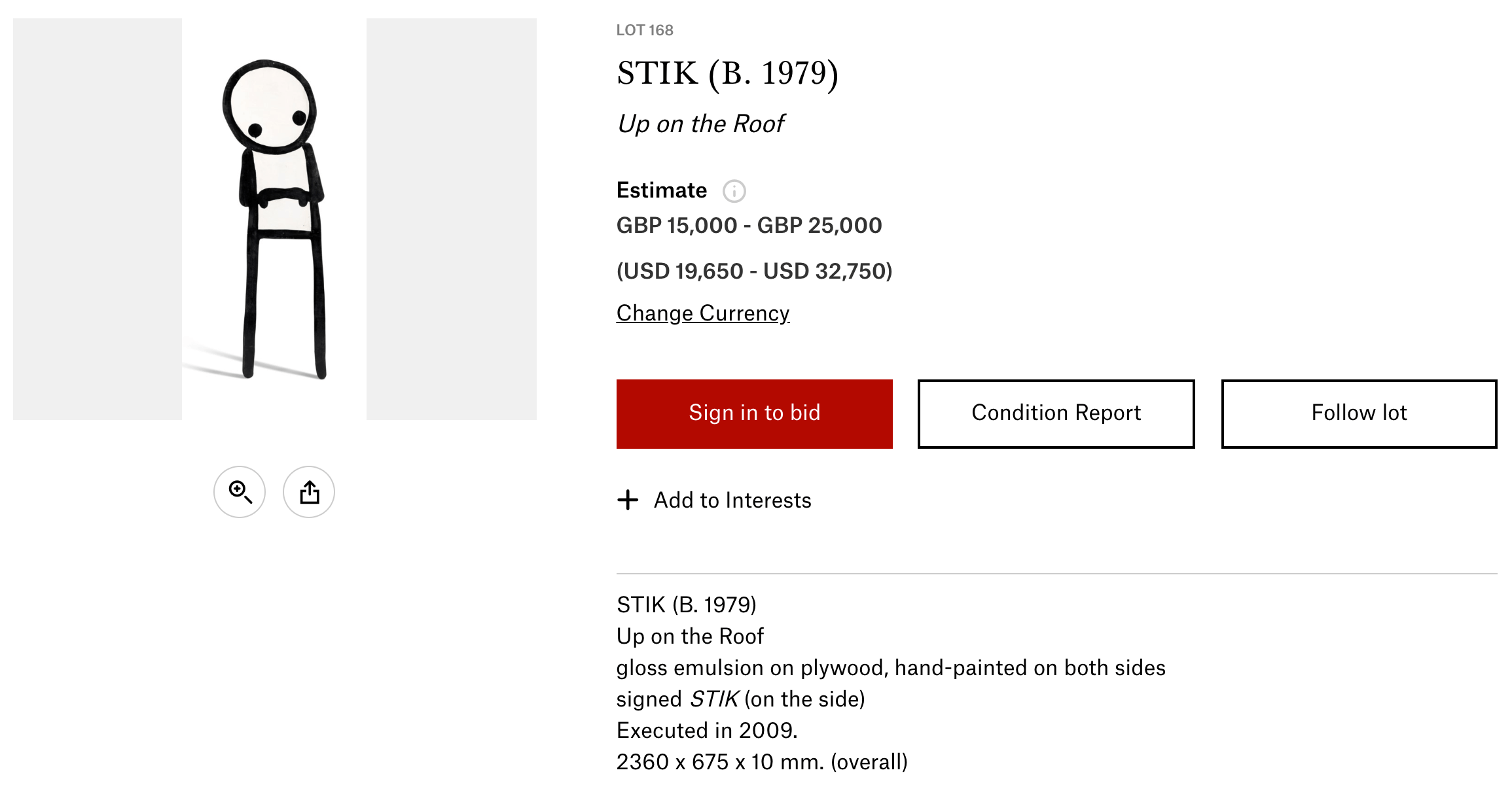Select the Add to Interests text
This screenshot has width=1512, height=785.
pyautogui.click(x=732, y=500)
